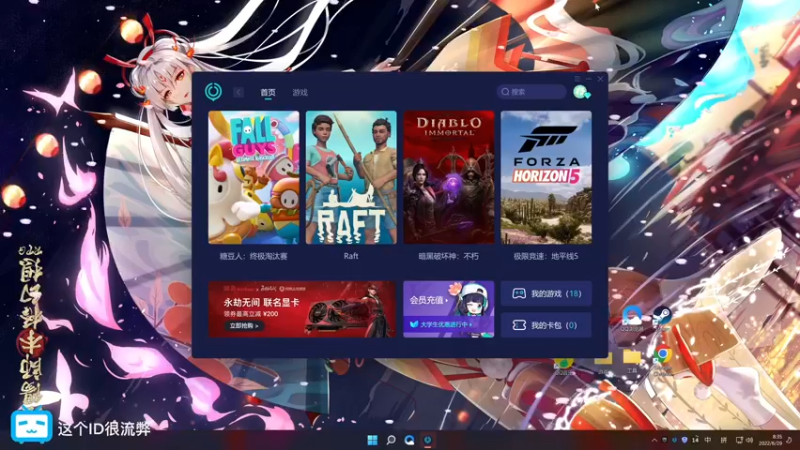Open the Raft game cover

click(x=351, y=177)
